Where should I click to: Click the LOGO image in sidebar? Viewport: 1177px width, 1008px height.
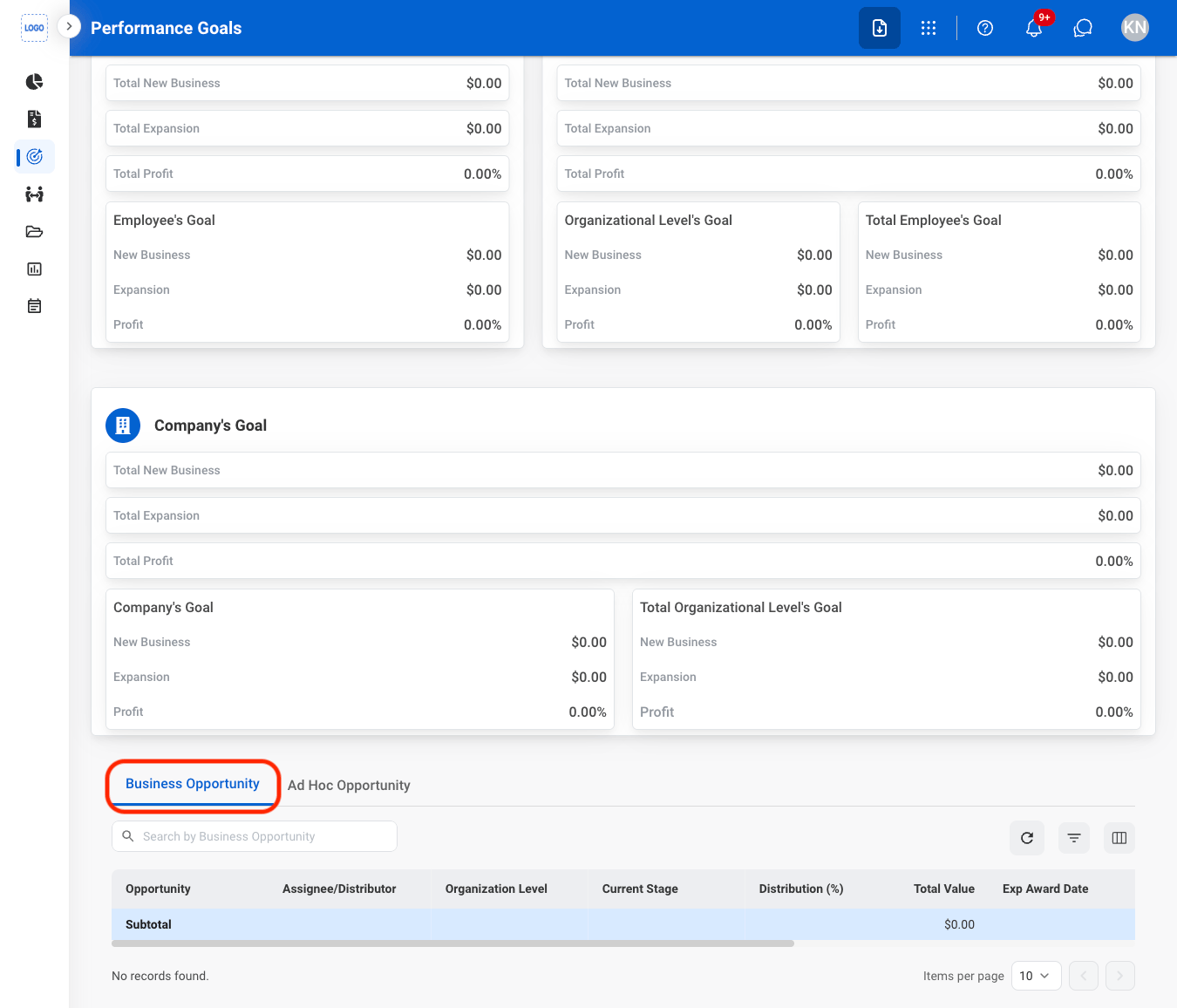point(34,28)
